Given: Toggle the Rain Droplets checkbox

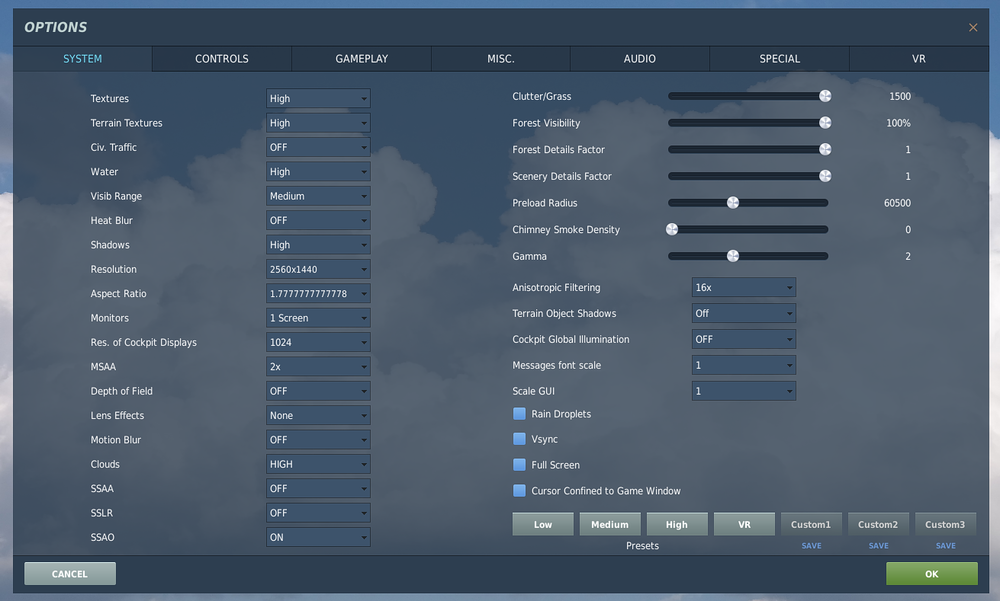Looking at the screenshot, I should click(x=519, y=413).
